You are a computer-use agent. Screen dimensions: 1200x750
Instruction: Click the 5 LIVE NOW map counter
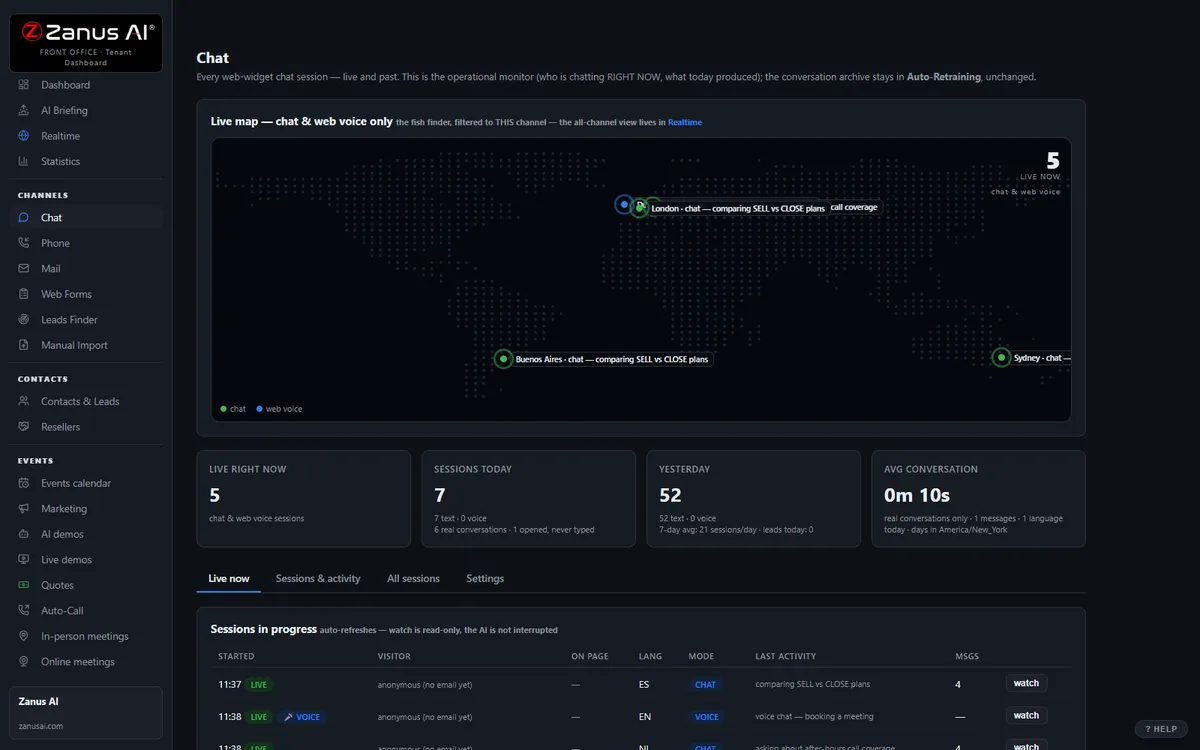click(1040, 166)
